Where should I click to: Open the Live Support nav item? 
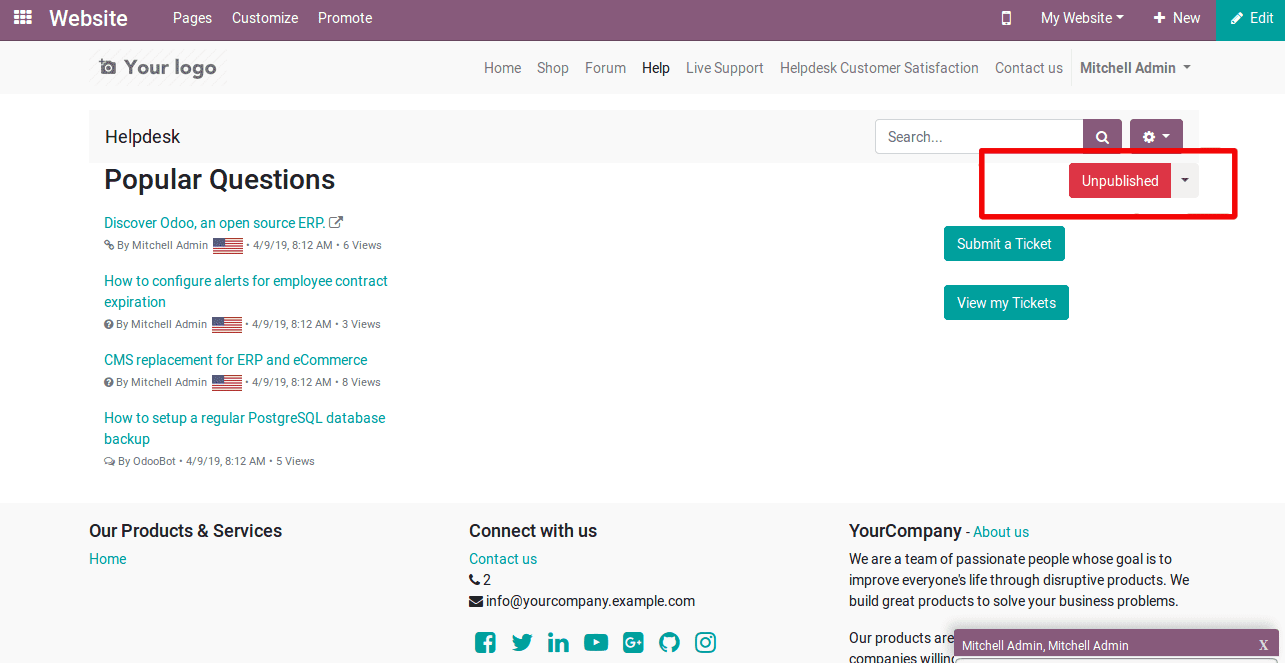725,68
